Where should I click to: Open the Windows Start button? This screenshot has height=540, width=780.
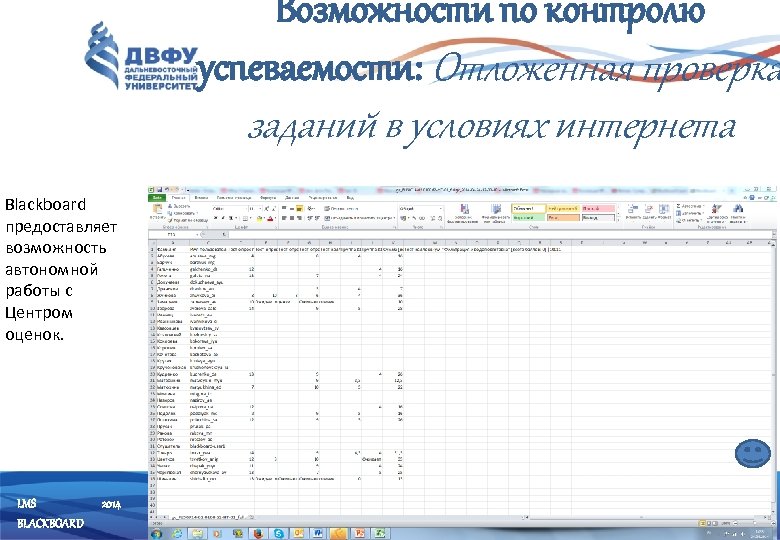pos(156,534)
